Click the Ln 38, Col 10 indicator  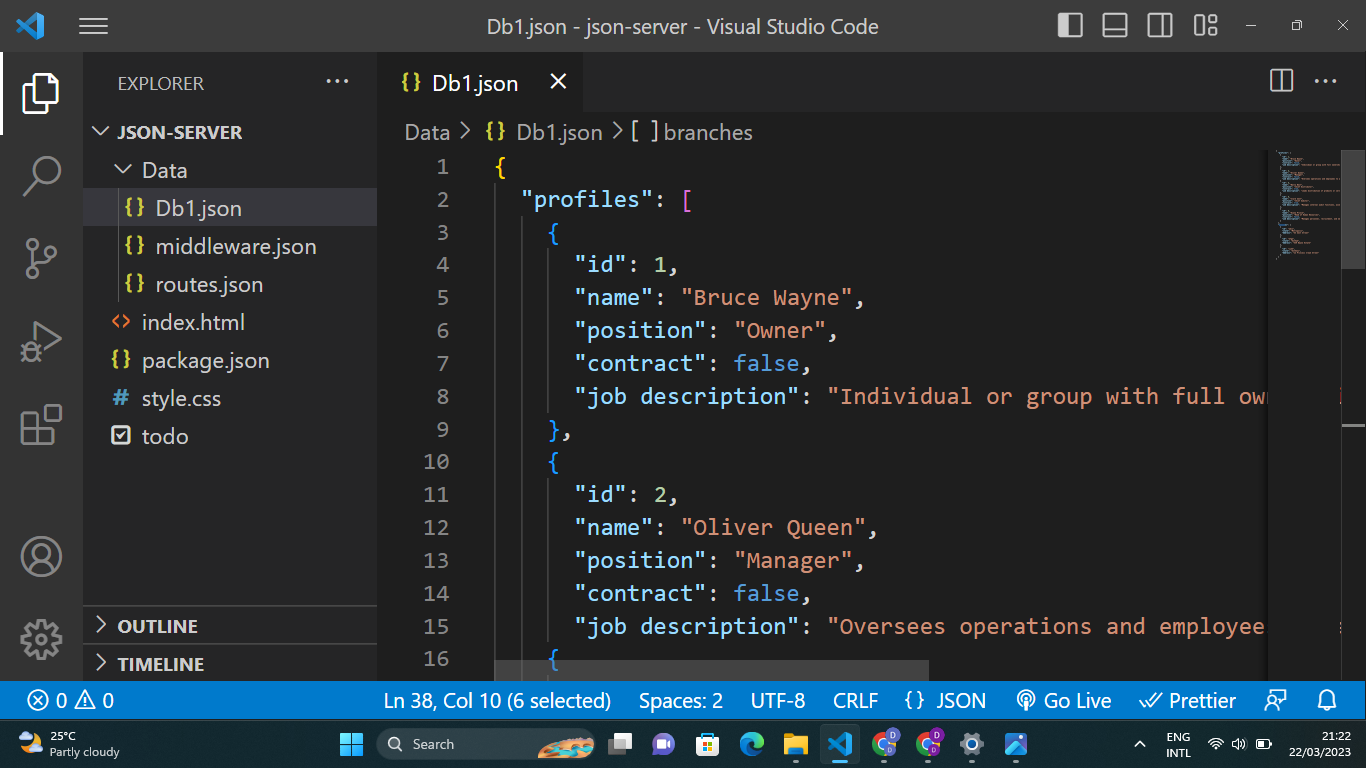click(x=497, y=700)
